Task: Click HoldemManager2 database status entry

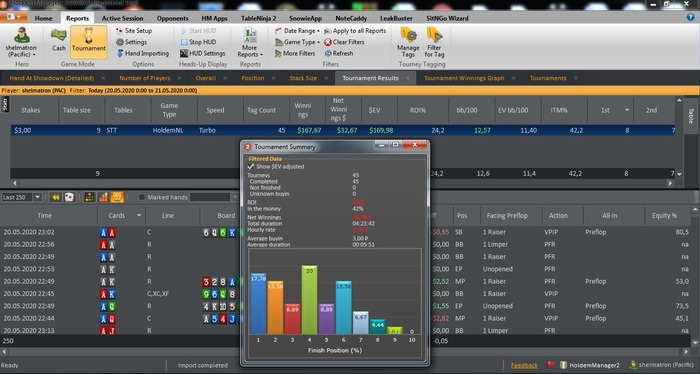Action: pyautogui.click(x=589, y=365)
